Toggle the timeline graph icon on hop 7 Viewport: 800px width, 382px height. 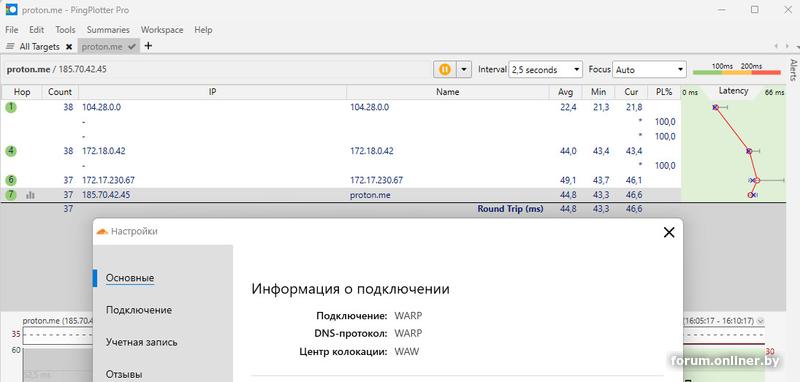pyautogui.click(x=30, y=195)
